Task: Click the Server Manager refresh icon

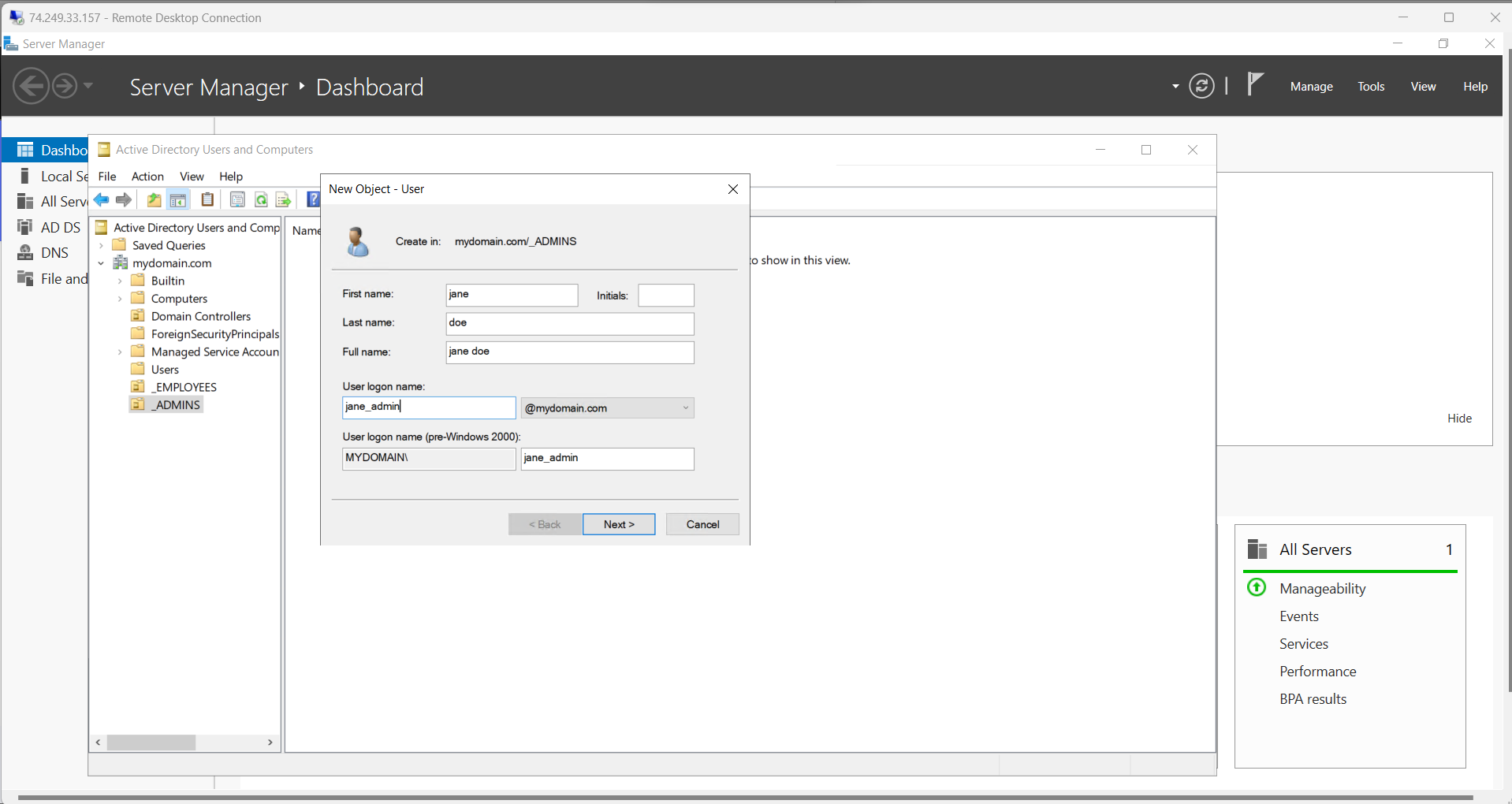Action: [1201, 86]
